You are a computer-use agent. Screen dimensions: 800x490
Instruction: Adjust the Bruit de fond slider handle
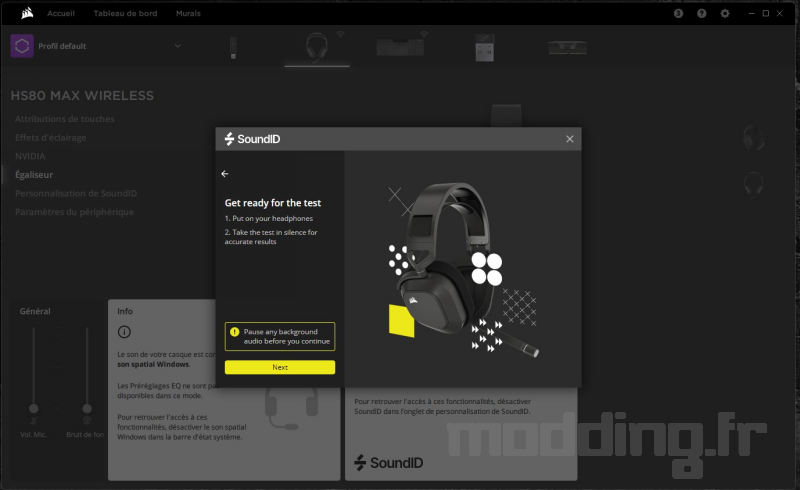[x=87, y=408]
